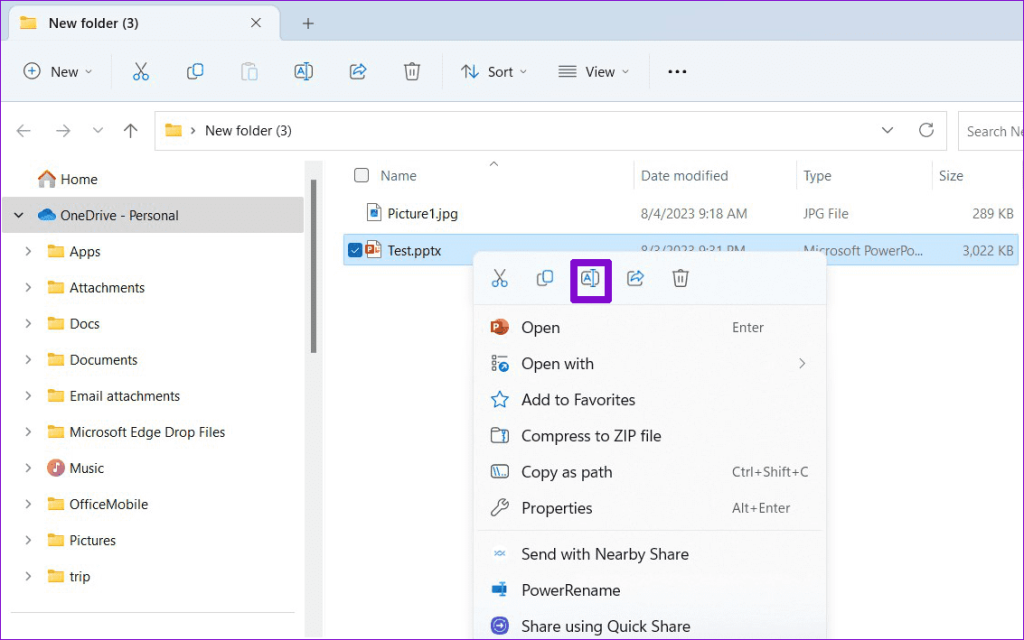
Task: Expand the address bar history dropdown
Action: (x=887, y=130)
